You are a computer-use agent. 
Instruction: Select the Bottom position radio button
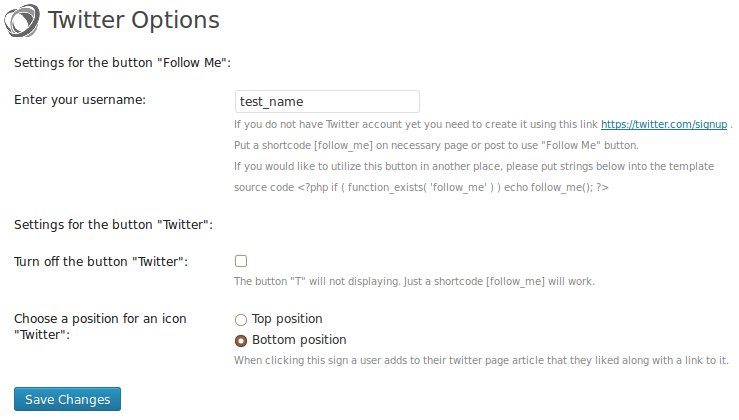241,340
